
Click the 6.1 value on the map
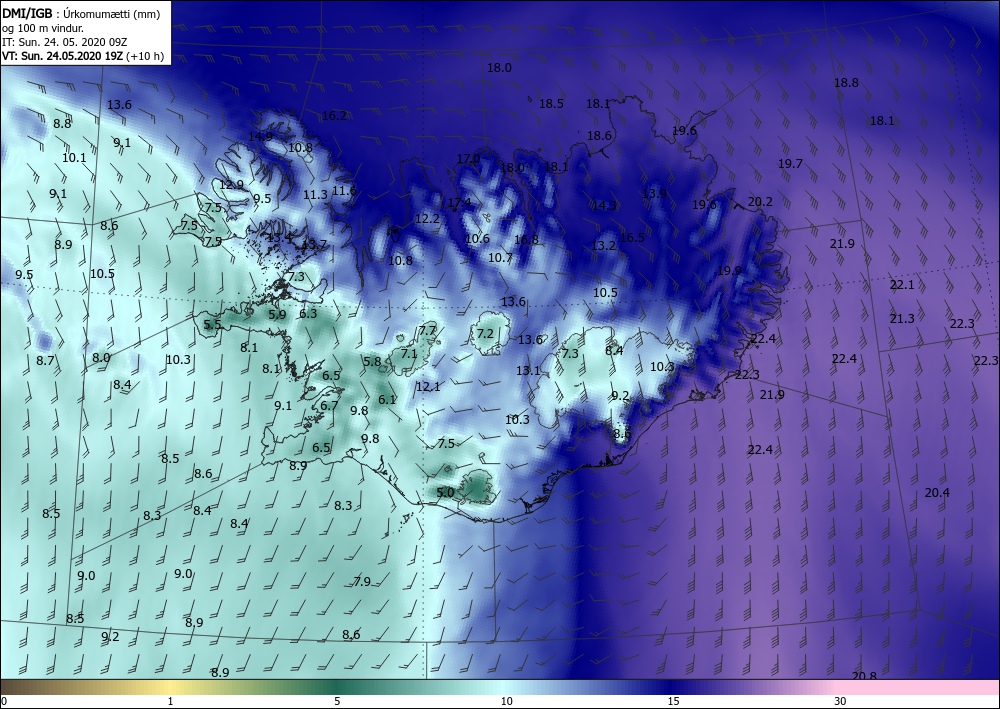[x=387, y=400]
